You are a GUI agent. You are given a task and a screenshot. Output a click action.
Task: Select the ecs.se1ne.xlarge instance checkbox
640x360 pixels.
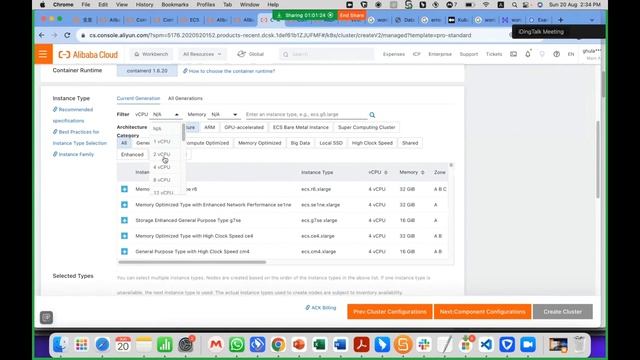pos(124,204)
